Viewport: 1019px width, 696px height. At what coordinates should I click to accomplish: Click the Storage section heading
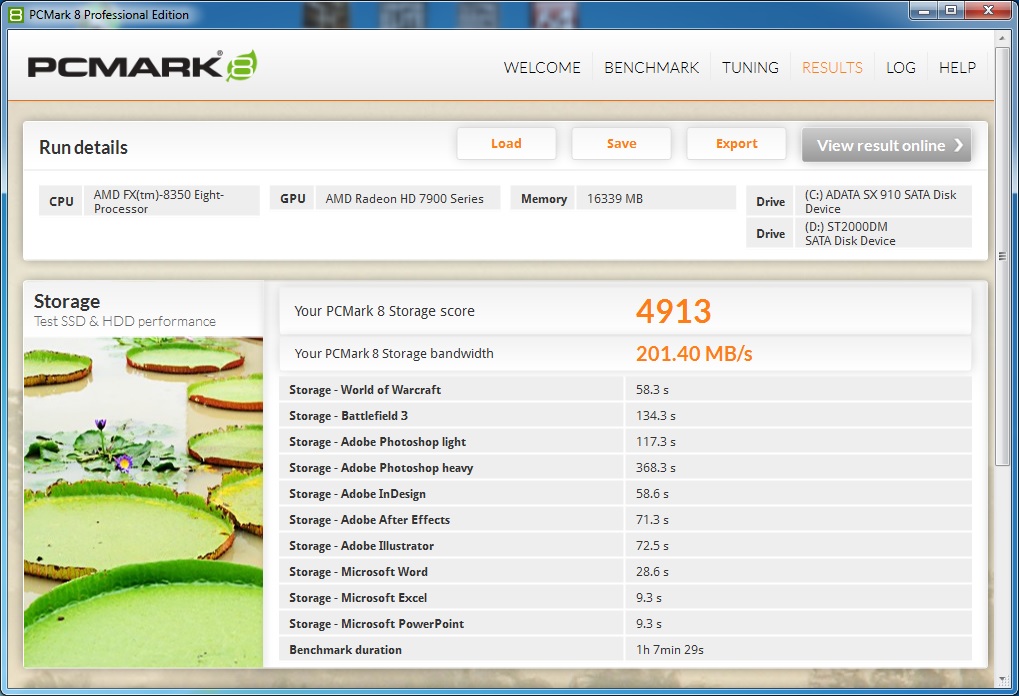pyautogui.click(x=66, y=302)
